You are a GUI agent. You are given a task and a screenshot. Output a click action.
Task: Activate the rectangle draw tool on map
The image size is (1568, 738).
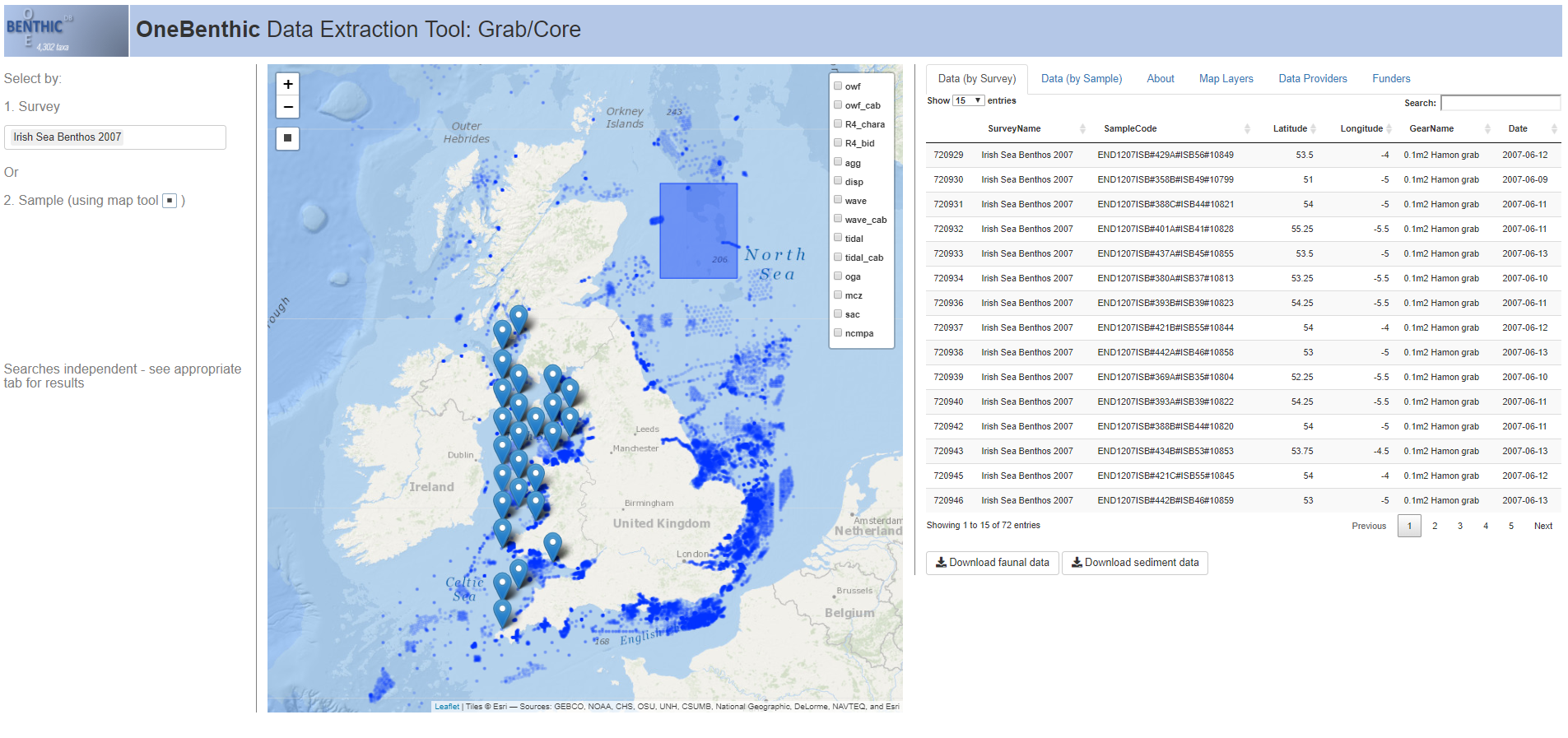point(287,138)
